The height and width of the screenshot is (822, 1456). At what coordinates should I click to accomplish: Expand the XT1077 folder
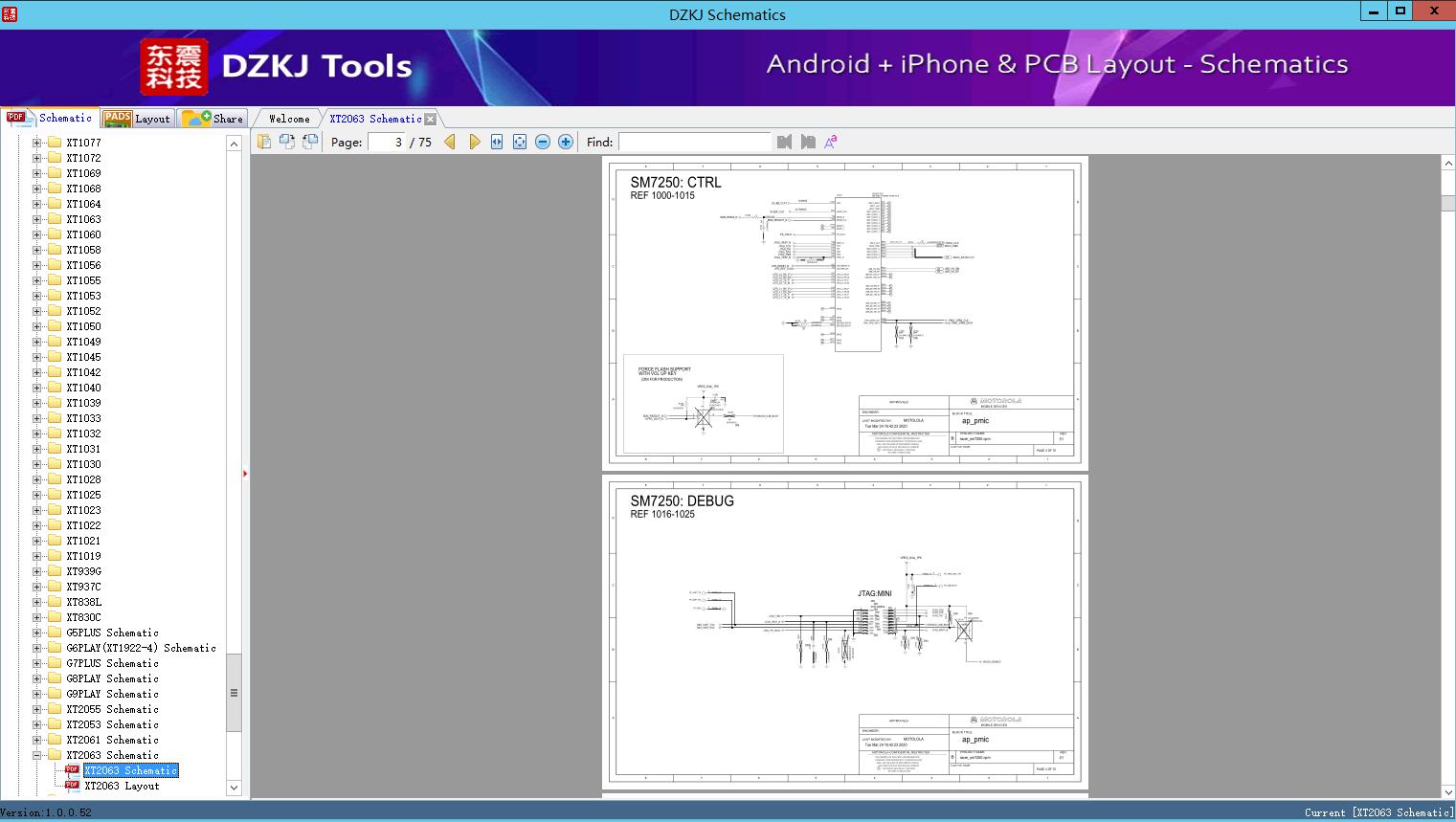pos(37,143)
